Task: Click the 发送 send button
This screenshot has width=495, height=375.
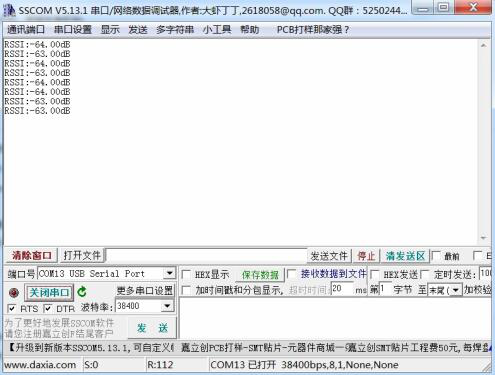Action: [152, 328]
